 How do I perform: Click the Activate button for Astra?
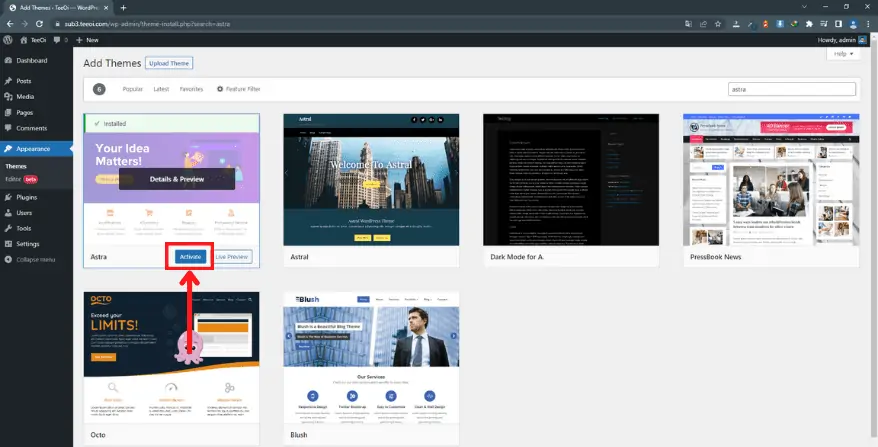click(190, 257)
